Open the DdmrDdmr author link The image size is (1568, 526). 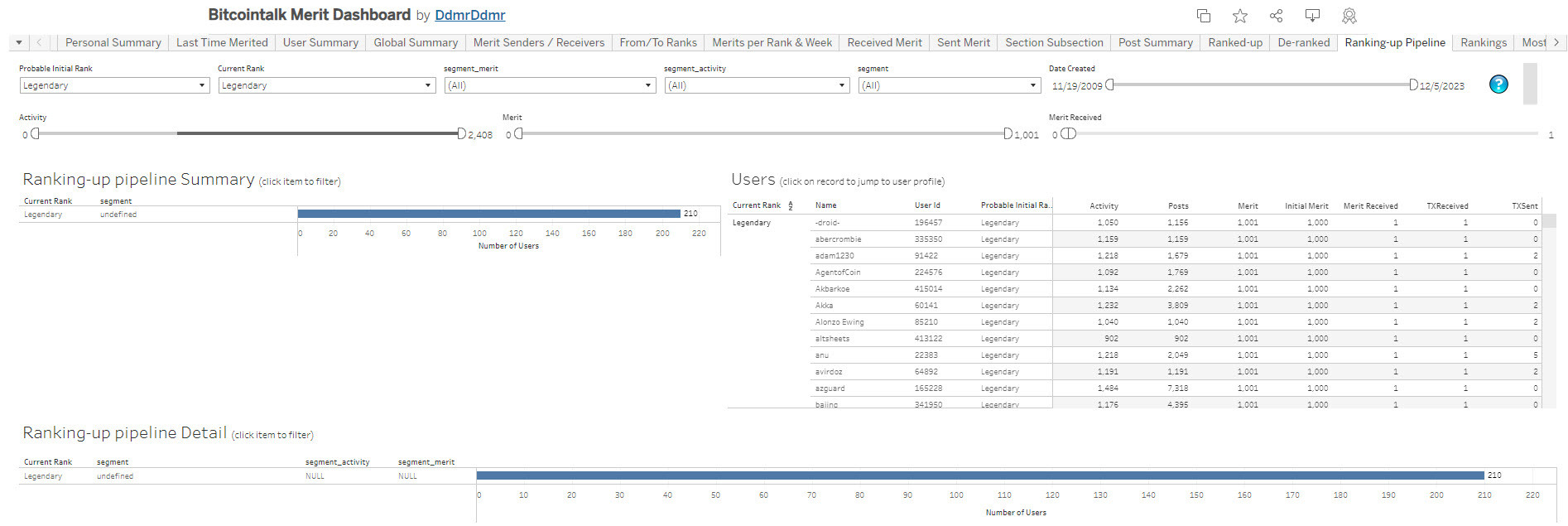click(470, 15)
